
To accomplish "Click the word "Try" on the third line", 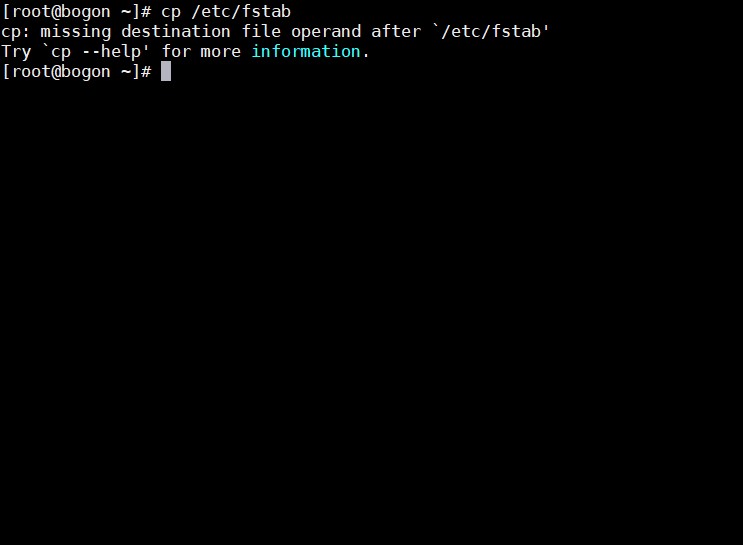I will (17, 52).
